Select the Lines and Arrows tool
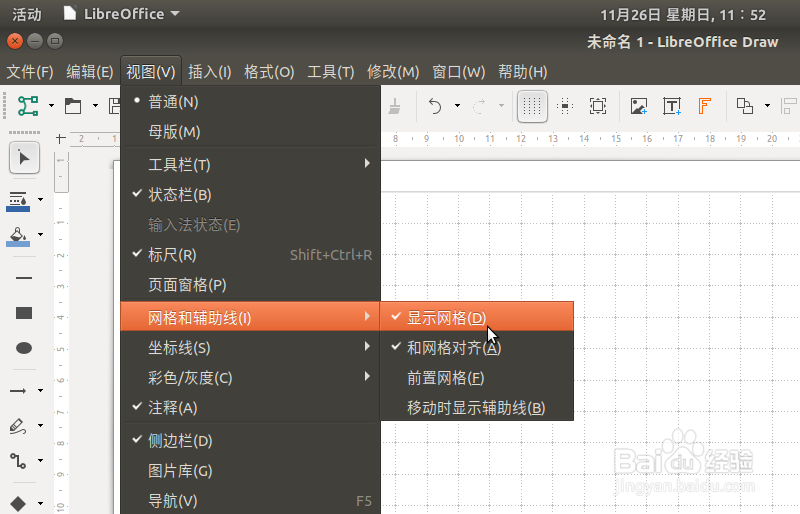The width and height of the screenshot is (800, 514). [x=18, y=390]
